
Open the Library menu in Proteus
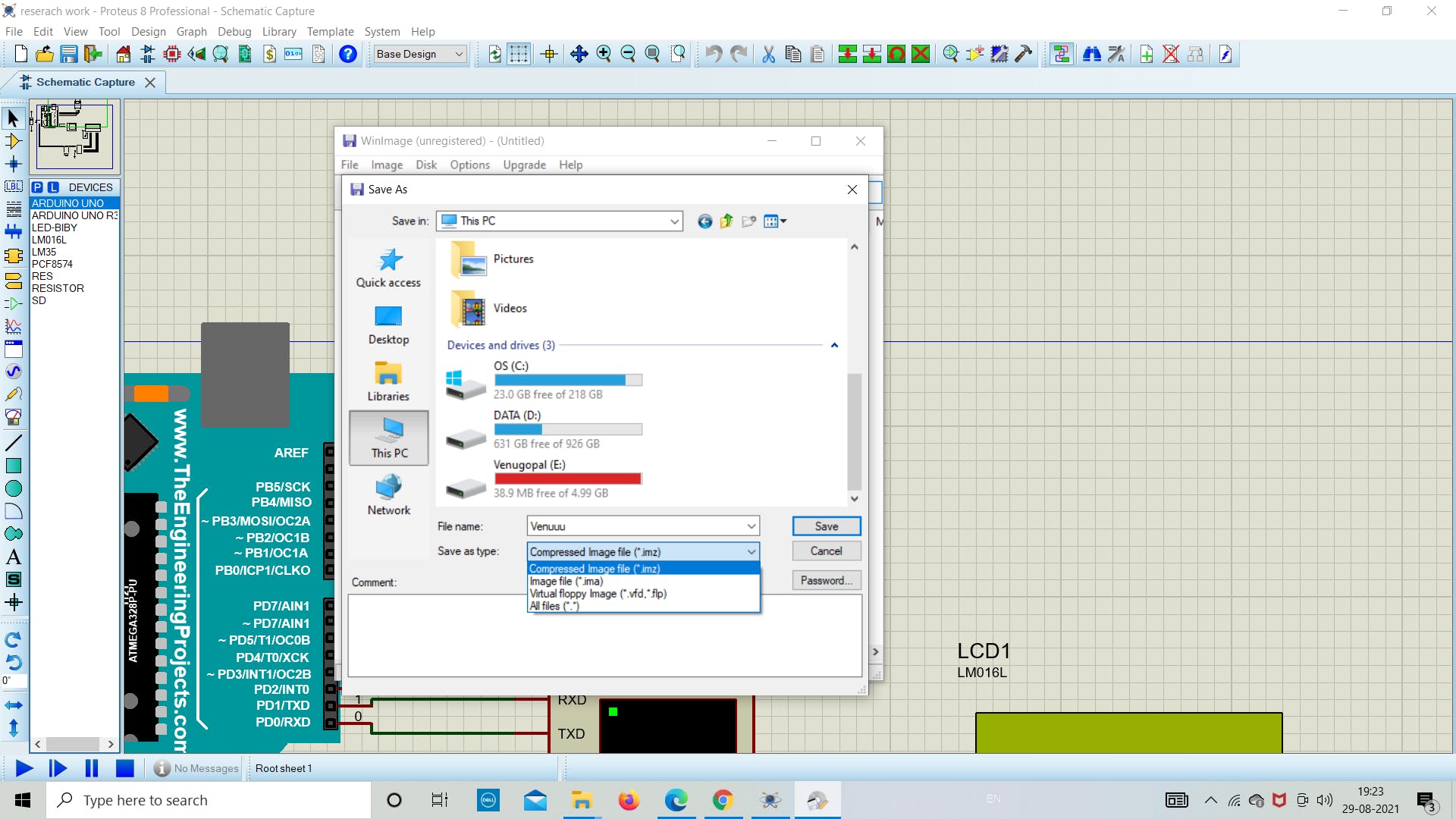pos(279,32)
